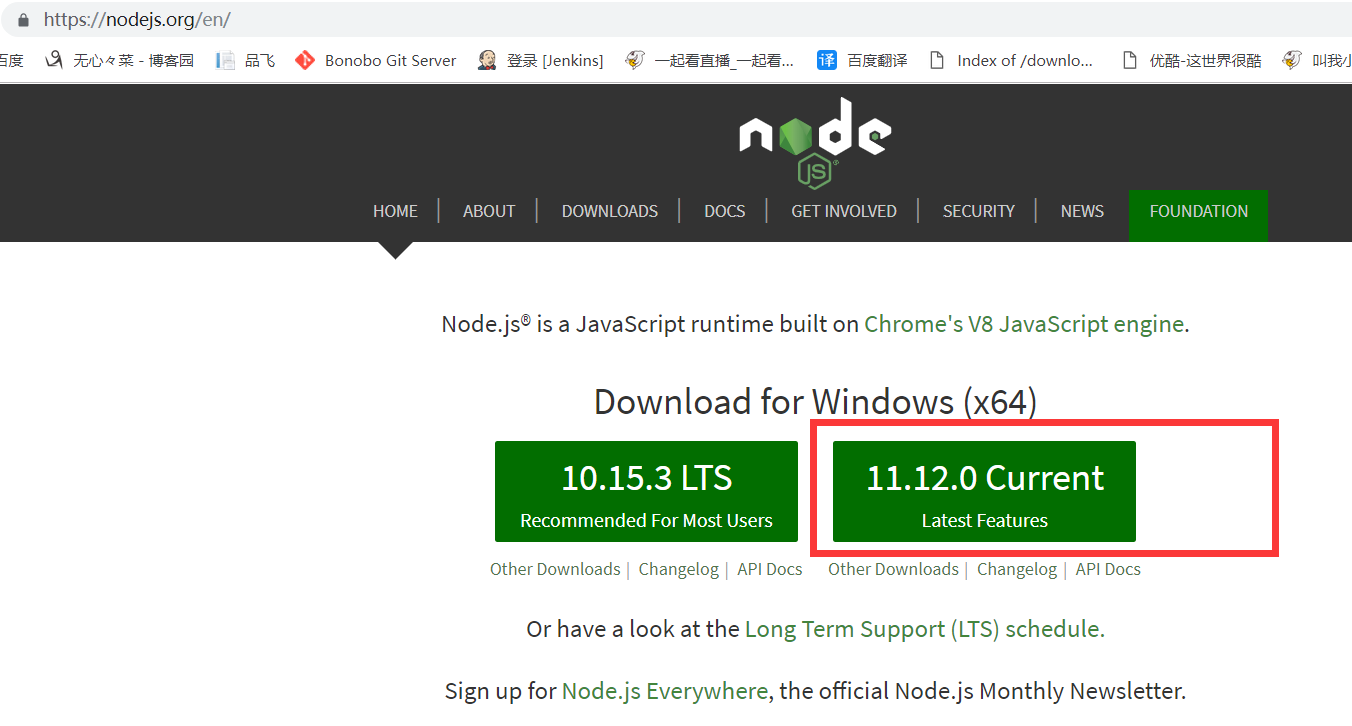The height and width of the screenshot is (726, 1352).
Task: Open API Docs under the Current button
Action: coord(1108,569)
